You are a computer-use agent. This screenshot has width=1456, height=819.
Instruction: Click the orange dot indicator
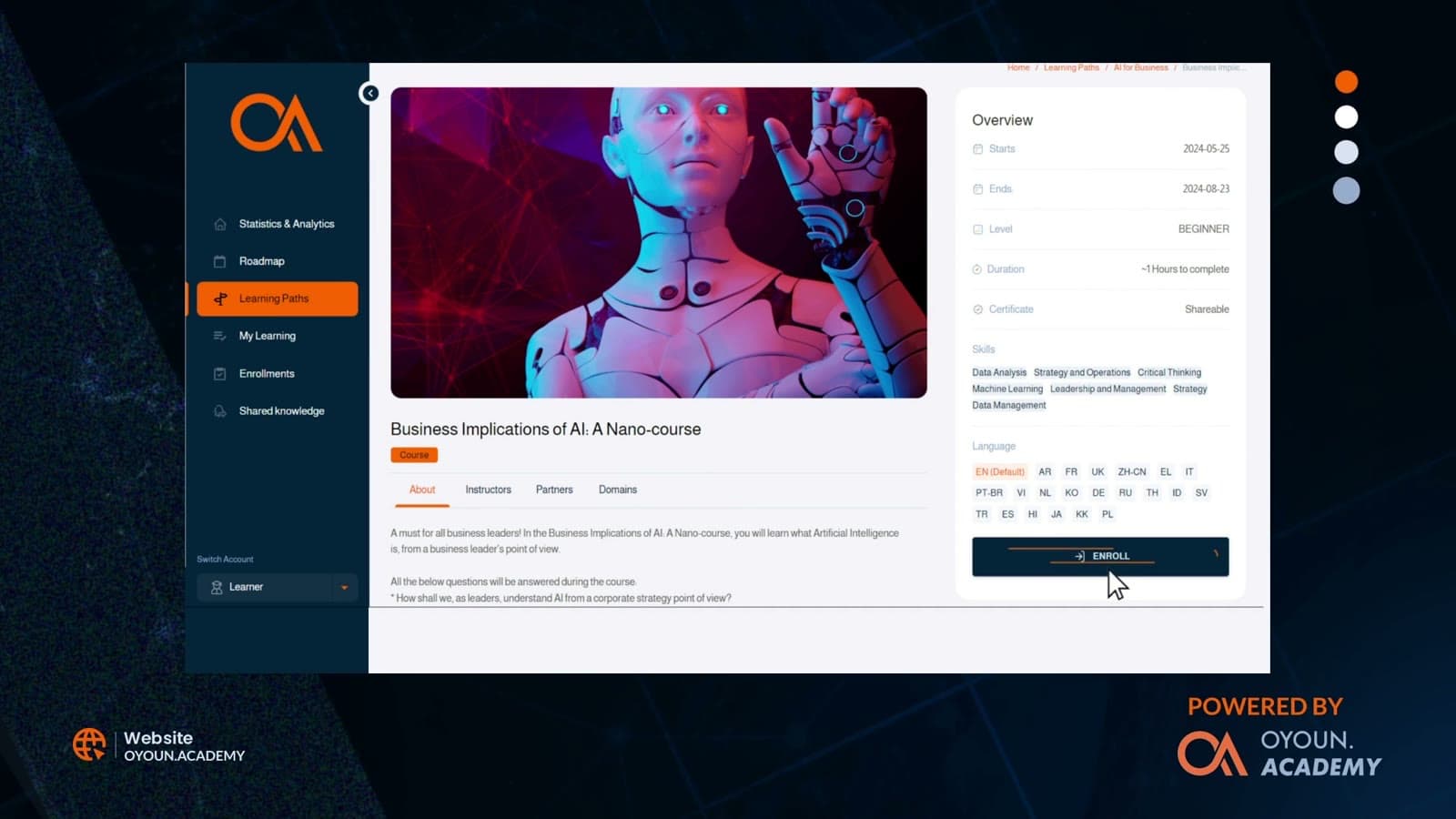click(x=1346, y=82)
